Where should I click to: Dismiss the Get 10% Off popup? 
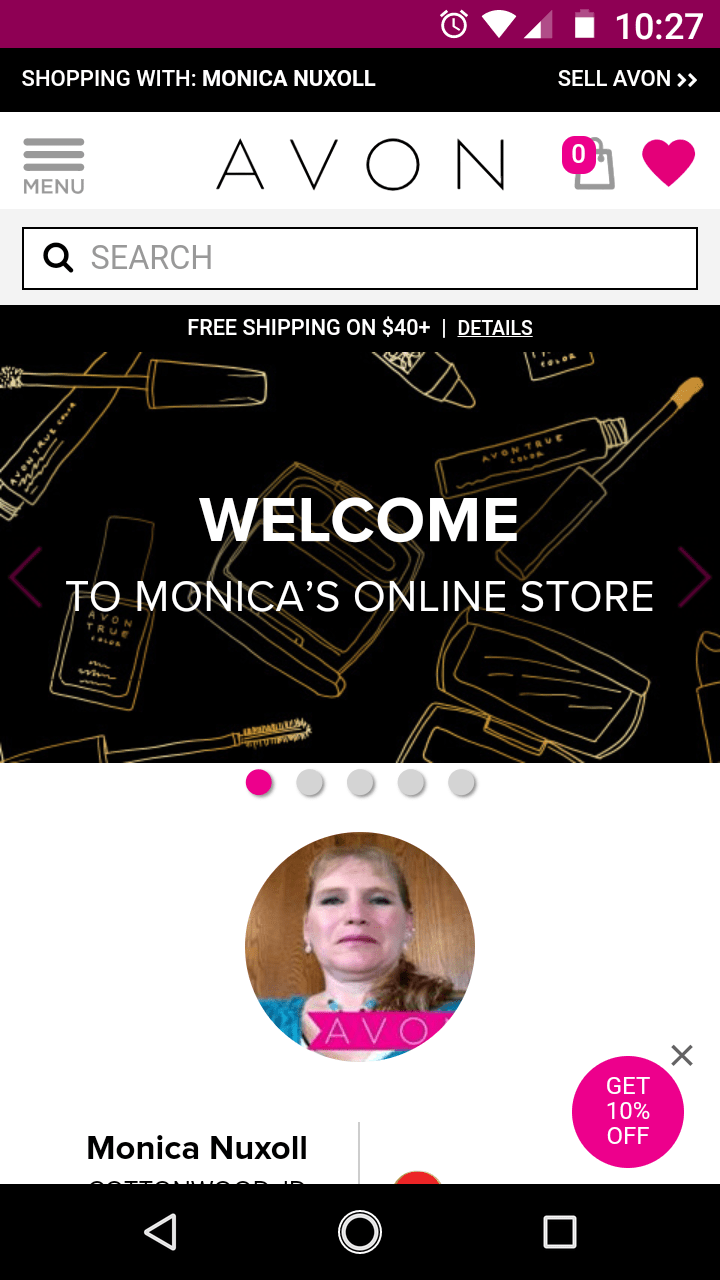coord(682,1055)
